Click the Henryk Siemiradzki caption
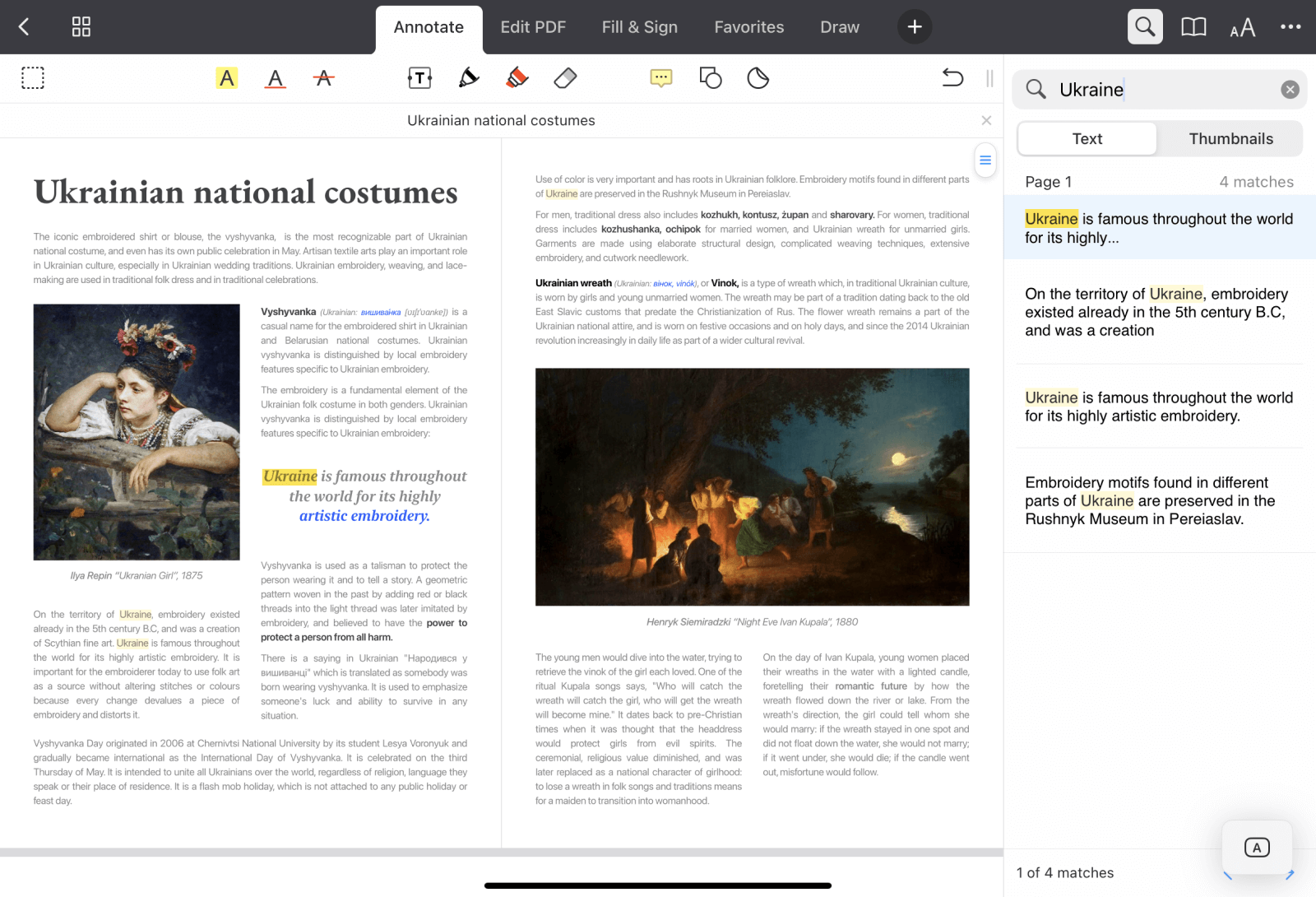 [x=752, y=622]
